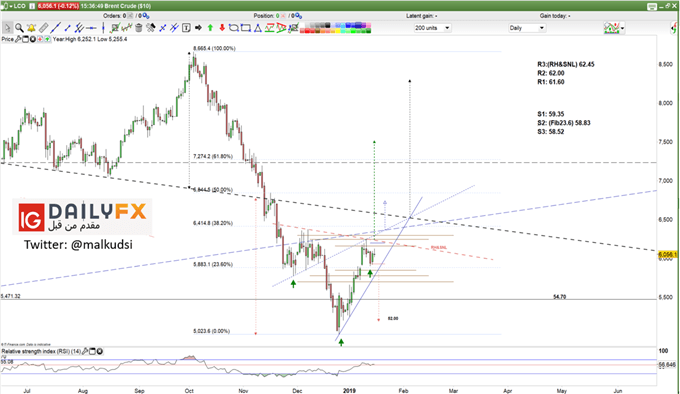
Task: Select the trend line drawing tool
Action: pos(56,28)
